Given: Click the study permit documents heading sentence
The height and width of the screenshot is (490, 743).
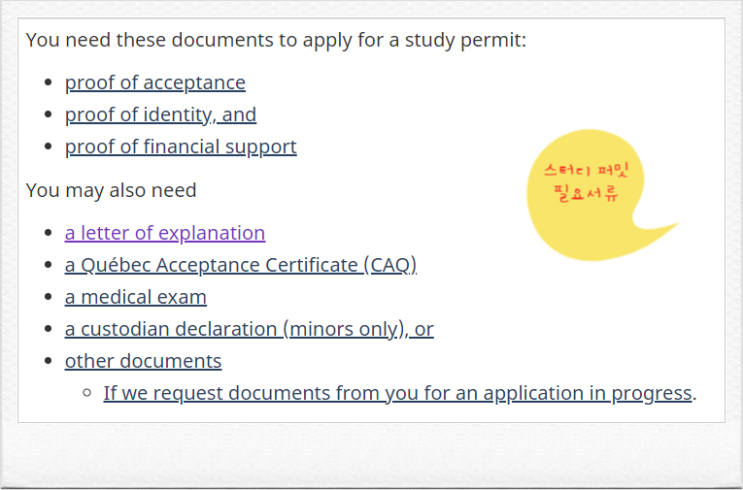Looking at the screenshot, I should 276,40.
